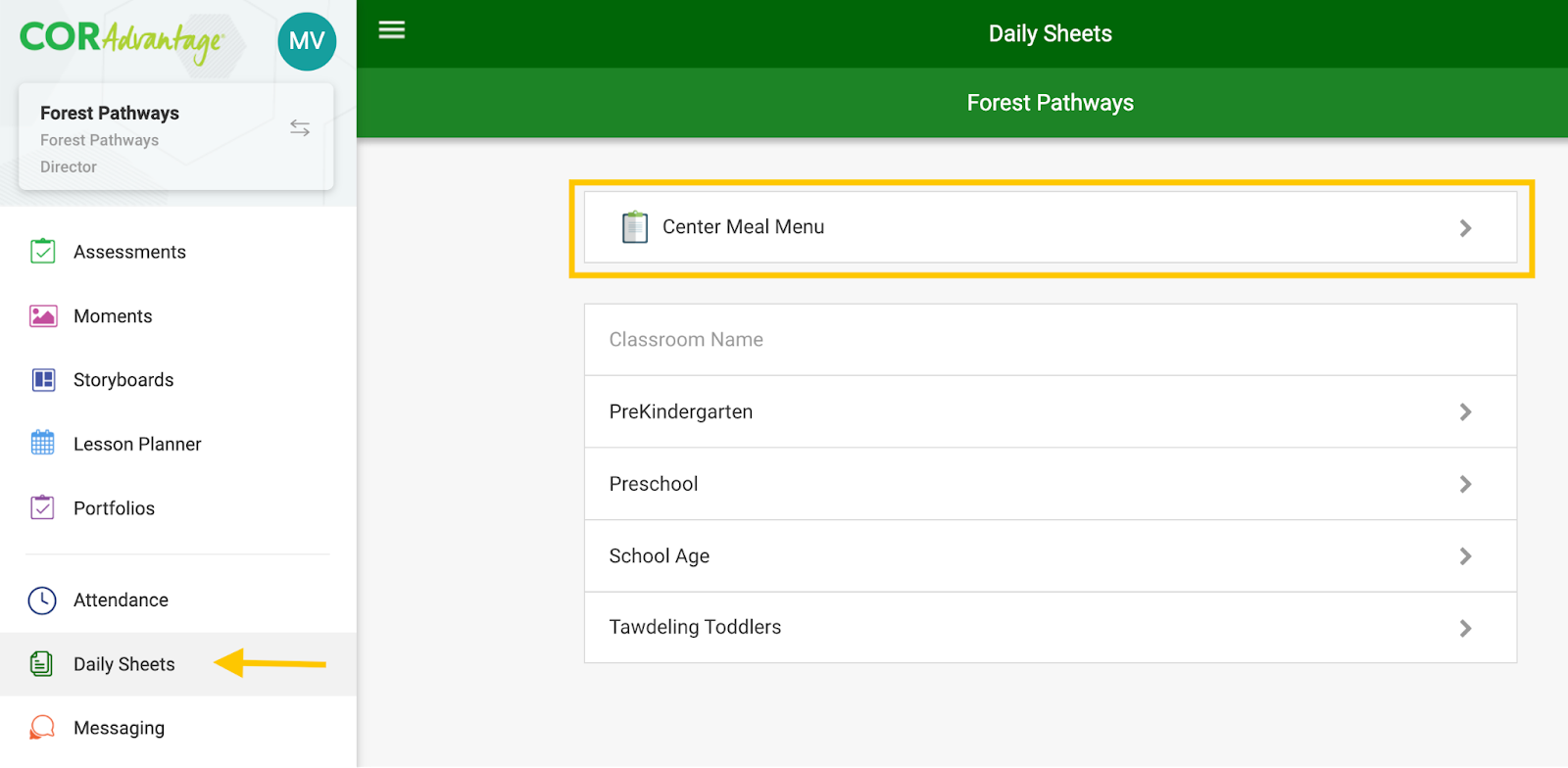Select the School Age classroom

point(1051,555)
